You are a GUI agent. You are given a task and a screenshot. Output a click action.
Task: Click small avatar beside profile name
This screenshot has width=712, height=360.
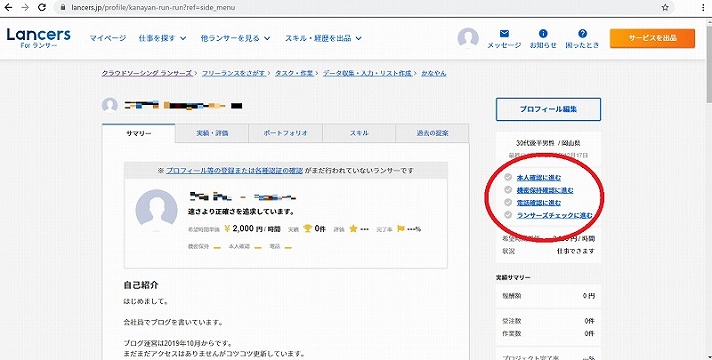coord(109,106)
